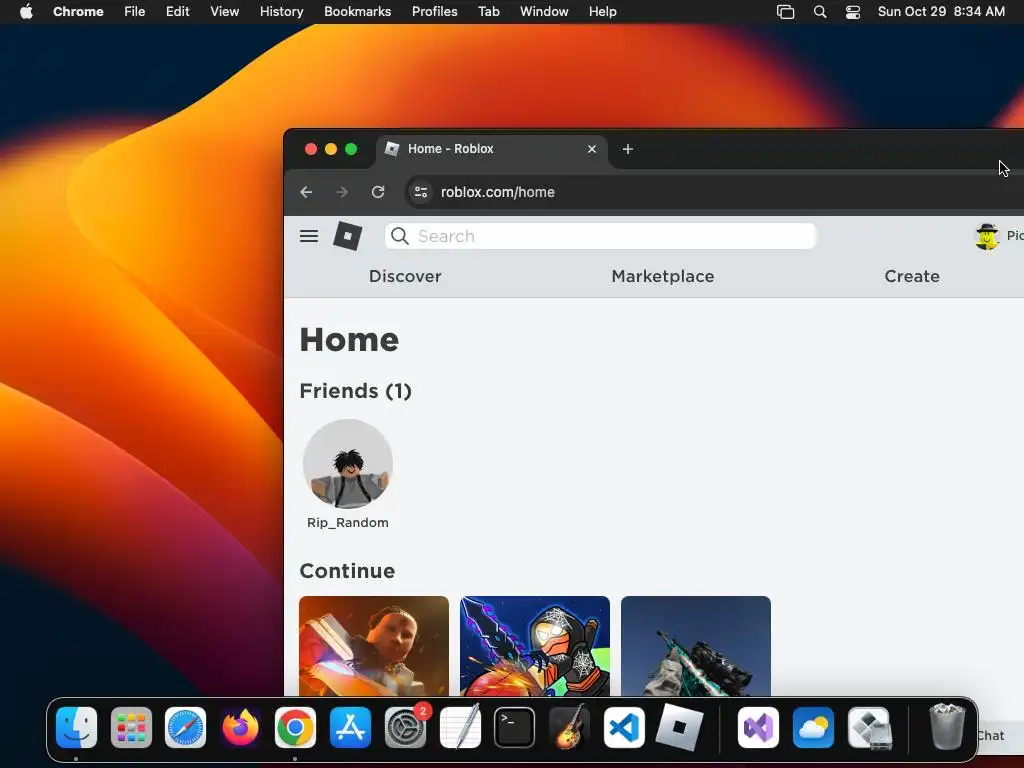Screen dimensions: 1024x768
Task: Open the Help menu
Action: click(602, 12)
